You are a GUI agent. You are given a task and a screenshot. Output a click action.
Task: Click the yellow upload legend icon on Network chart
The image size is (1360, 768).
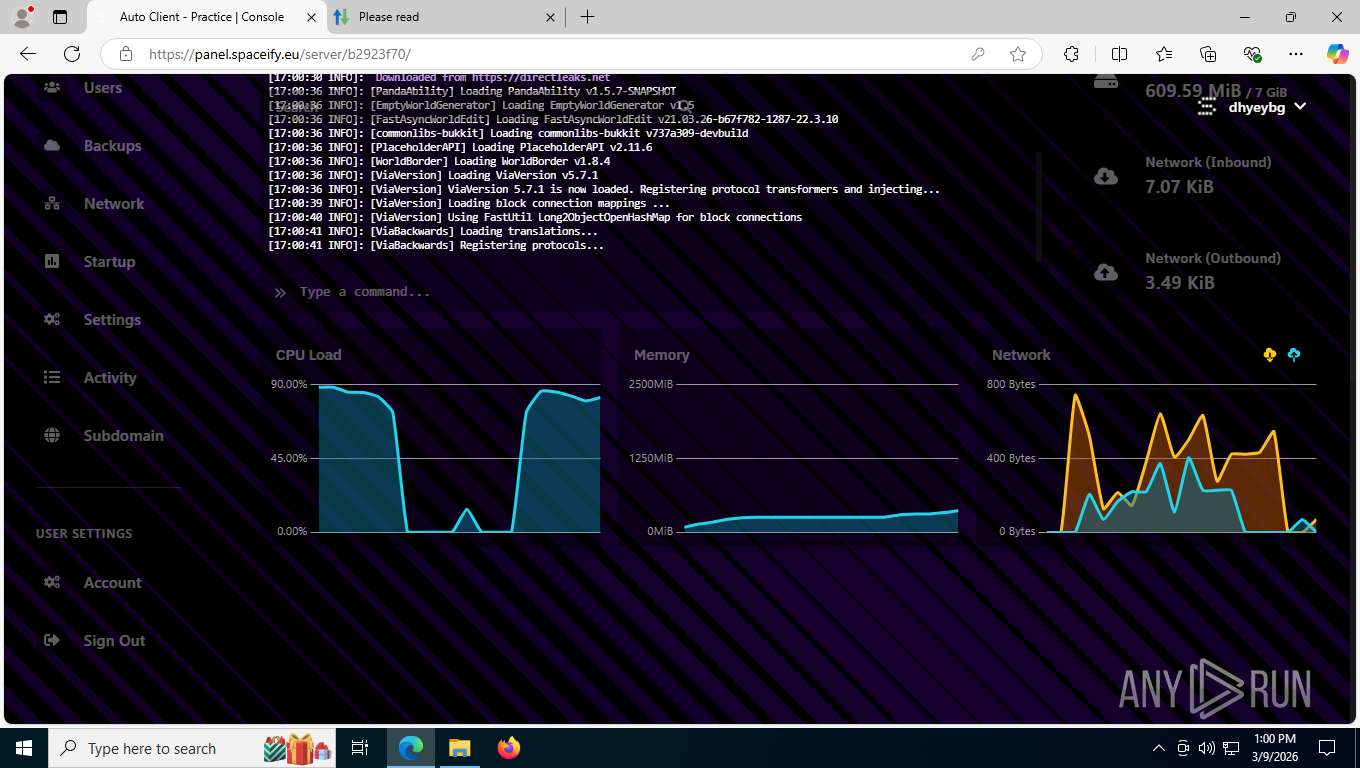1270,355
